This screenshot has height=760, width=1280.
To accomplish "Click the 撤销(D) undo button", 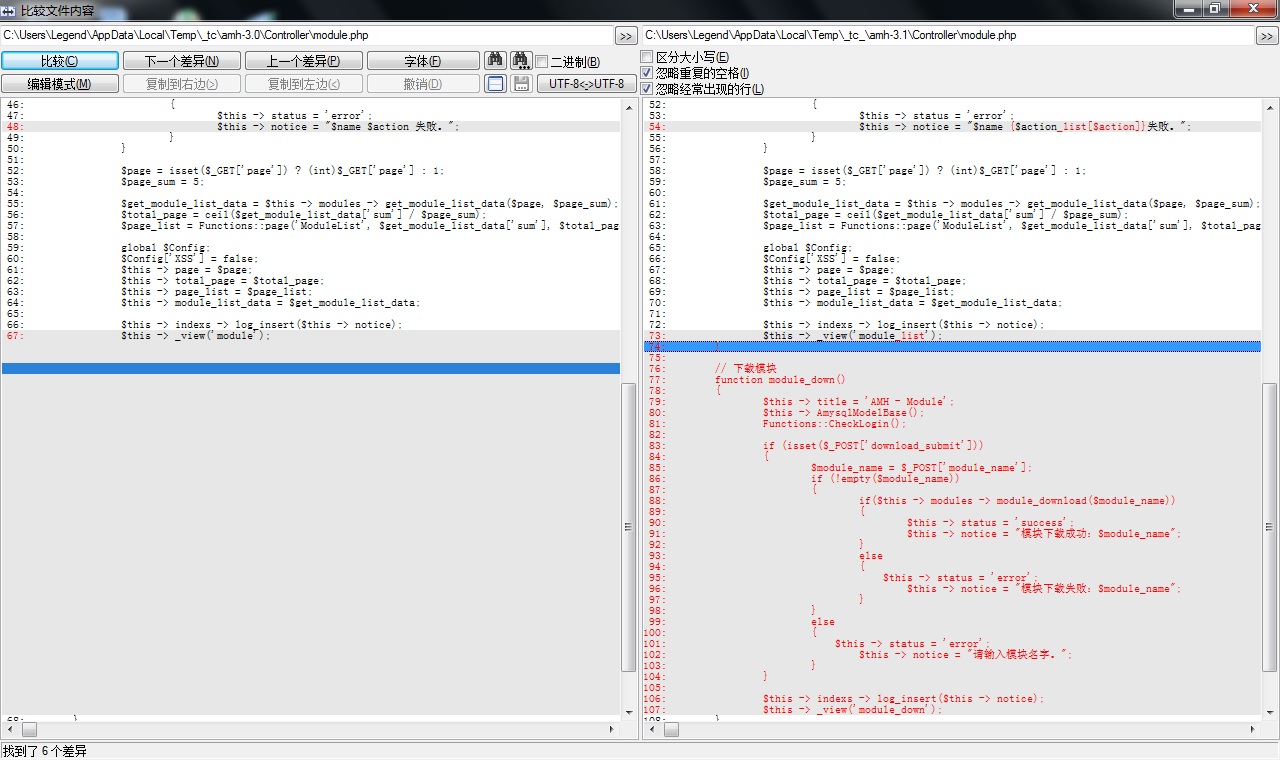I will pyautogui.click(x=423, y=84).
